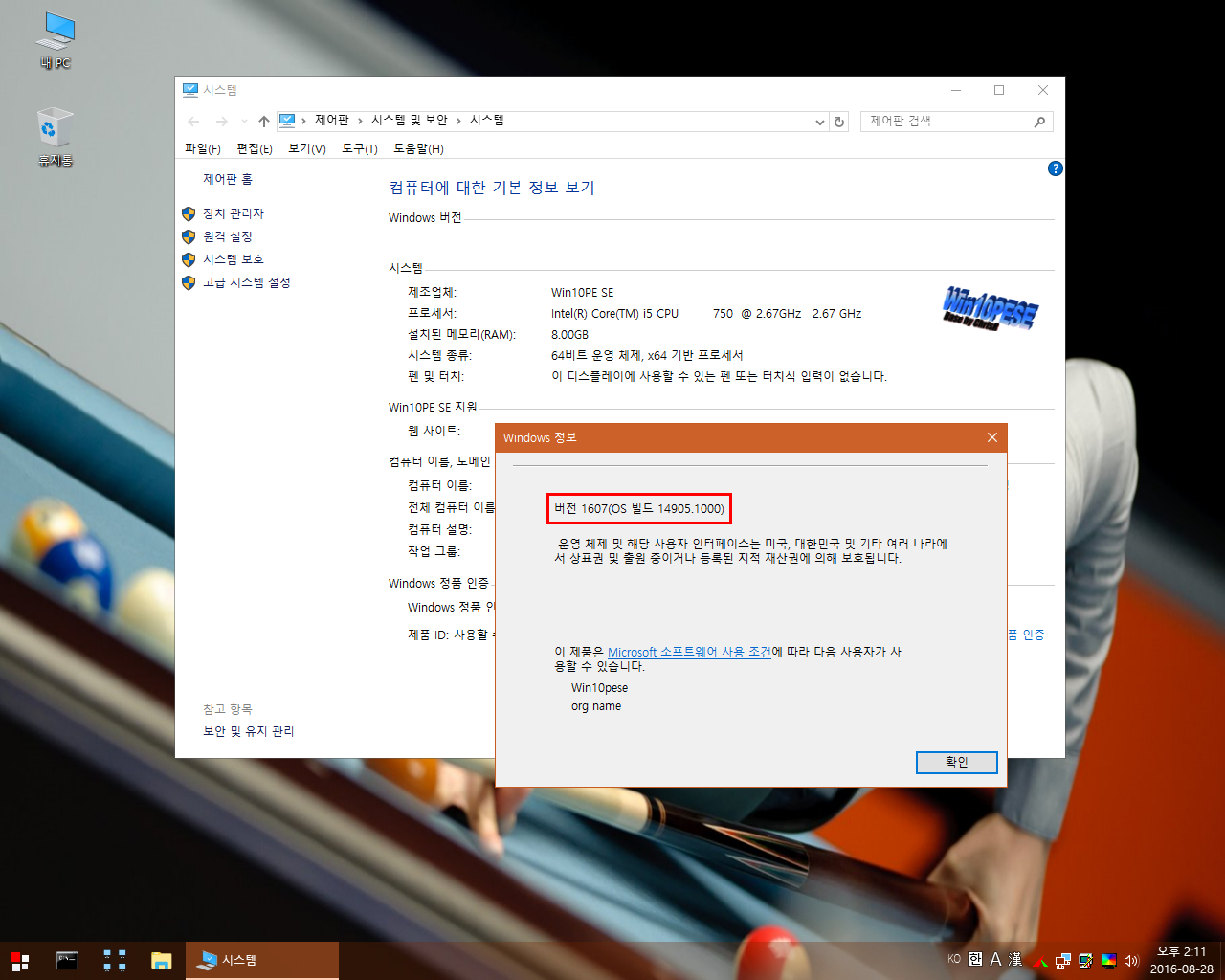Click the 8.00GB installed memory value
This screenshot has width=1225, height=980.
click(569, 335)
